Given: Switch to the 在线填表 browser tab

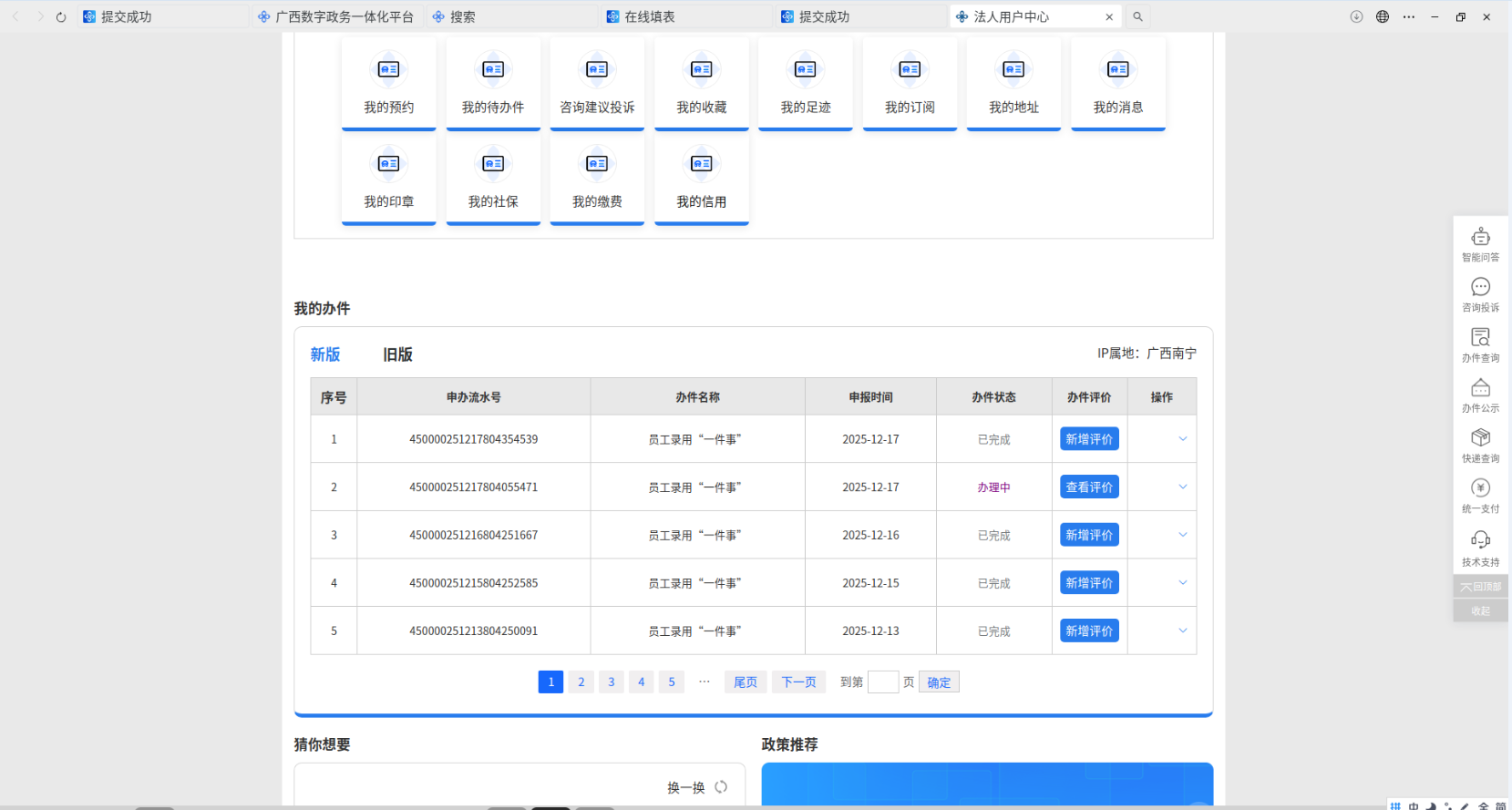Looking at the screenshot, I should click(649, 16).
